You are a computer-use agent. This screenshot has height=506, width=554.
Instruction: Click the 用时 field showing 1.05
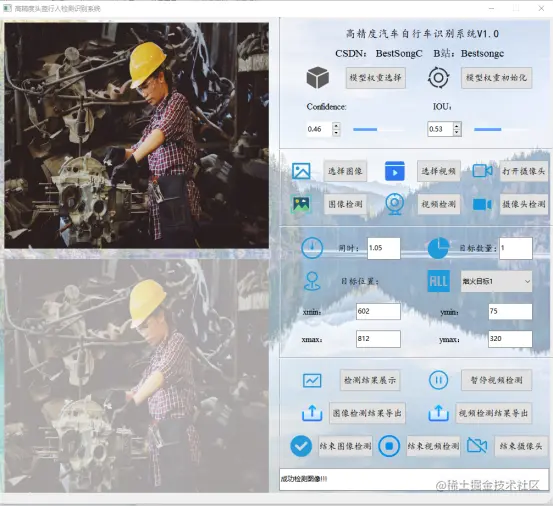point(384,248)
